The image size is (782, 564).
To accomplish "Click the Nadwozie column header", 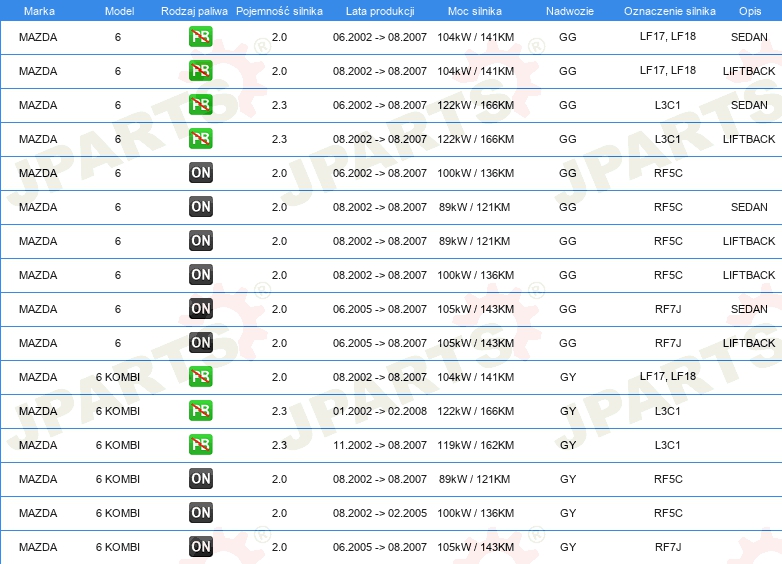I will tap(570, 11).
